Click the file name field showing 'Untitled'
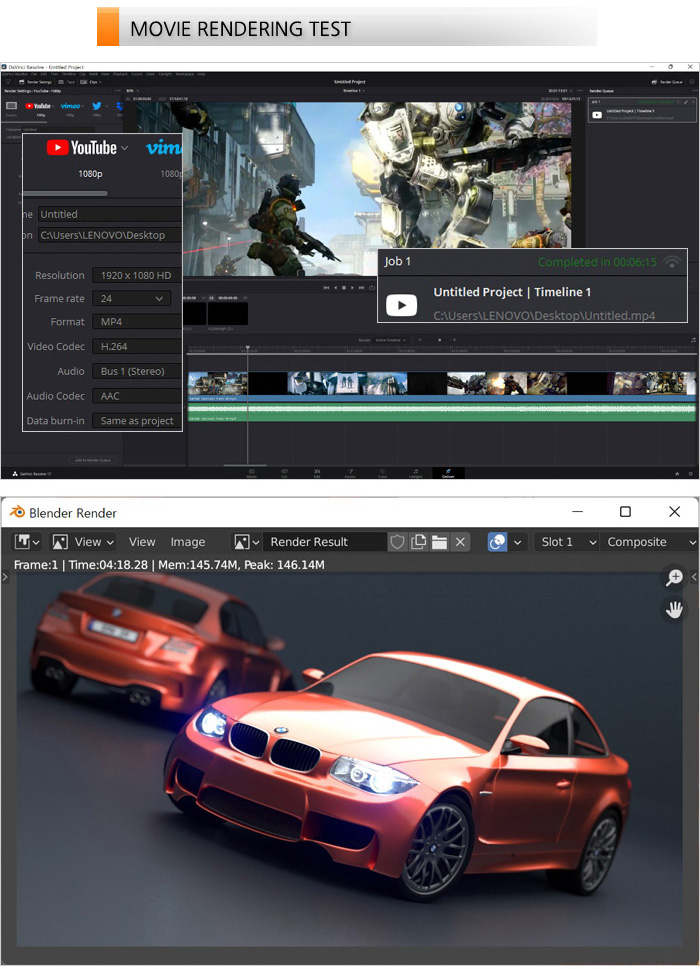This screenshot has height=969, width=700. coord(109,214)
